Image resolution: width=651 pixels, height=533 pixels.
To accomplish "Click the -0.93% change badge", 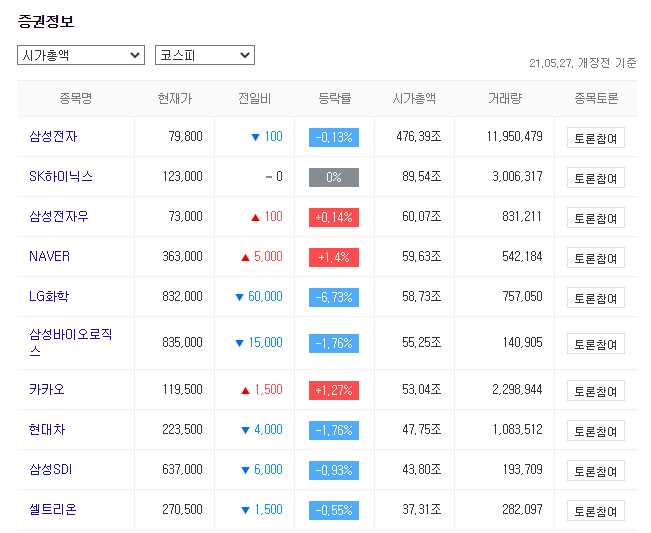I will (x=334, y=470).
